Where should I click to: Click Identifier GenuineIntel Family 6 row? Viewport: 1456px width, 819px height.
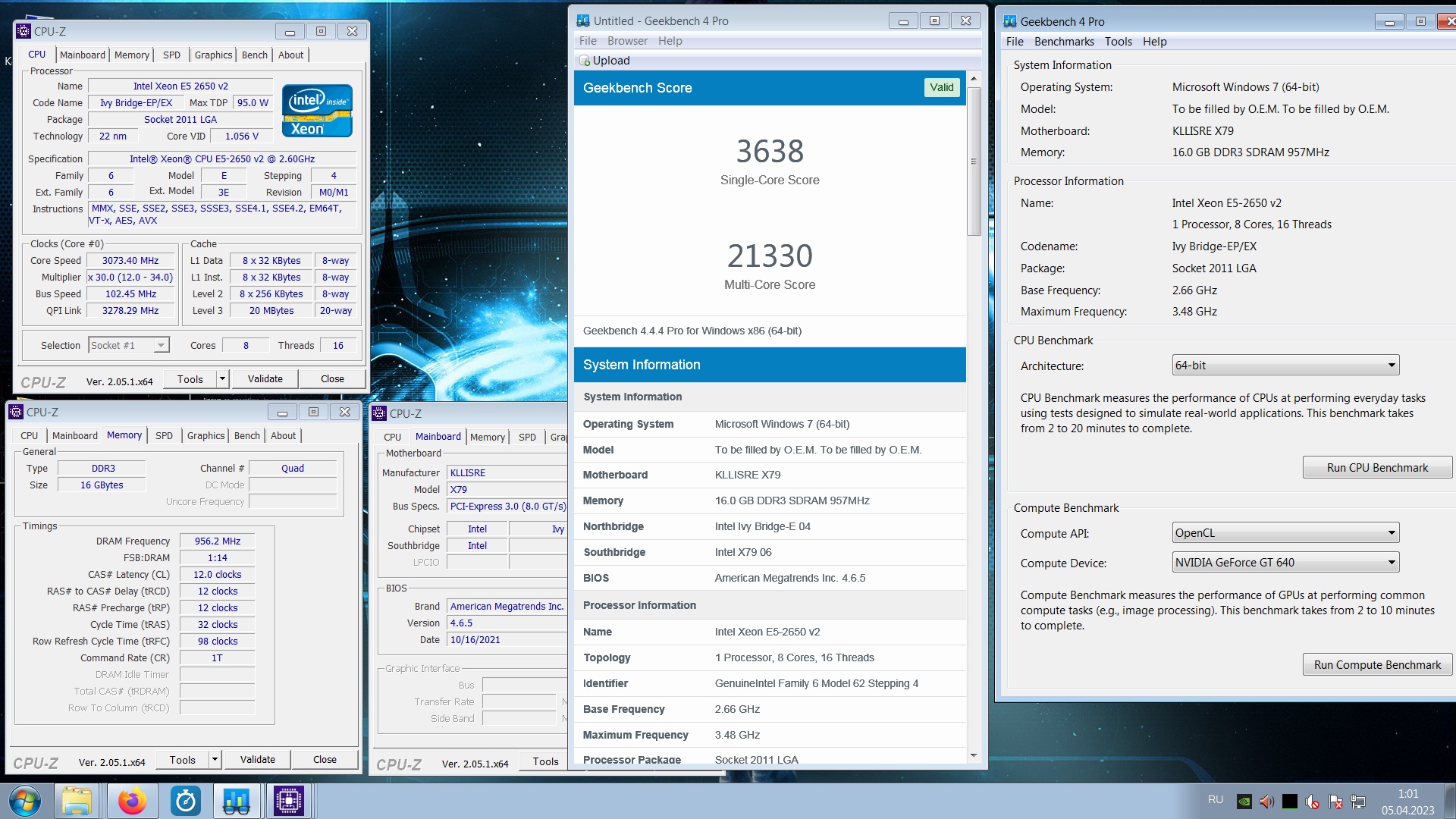coord(770,683)
